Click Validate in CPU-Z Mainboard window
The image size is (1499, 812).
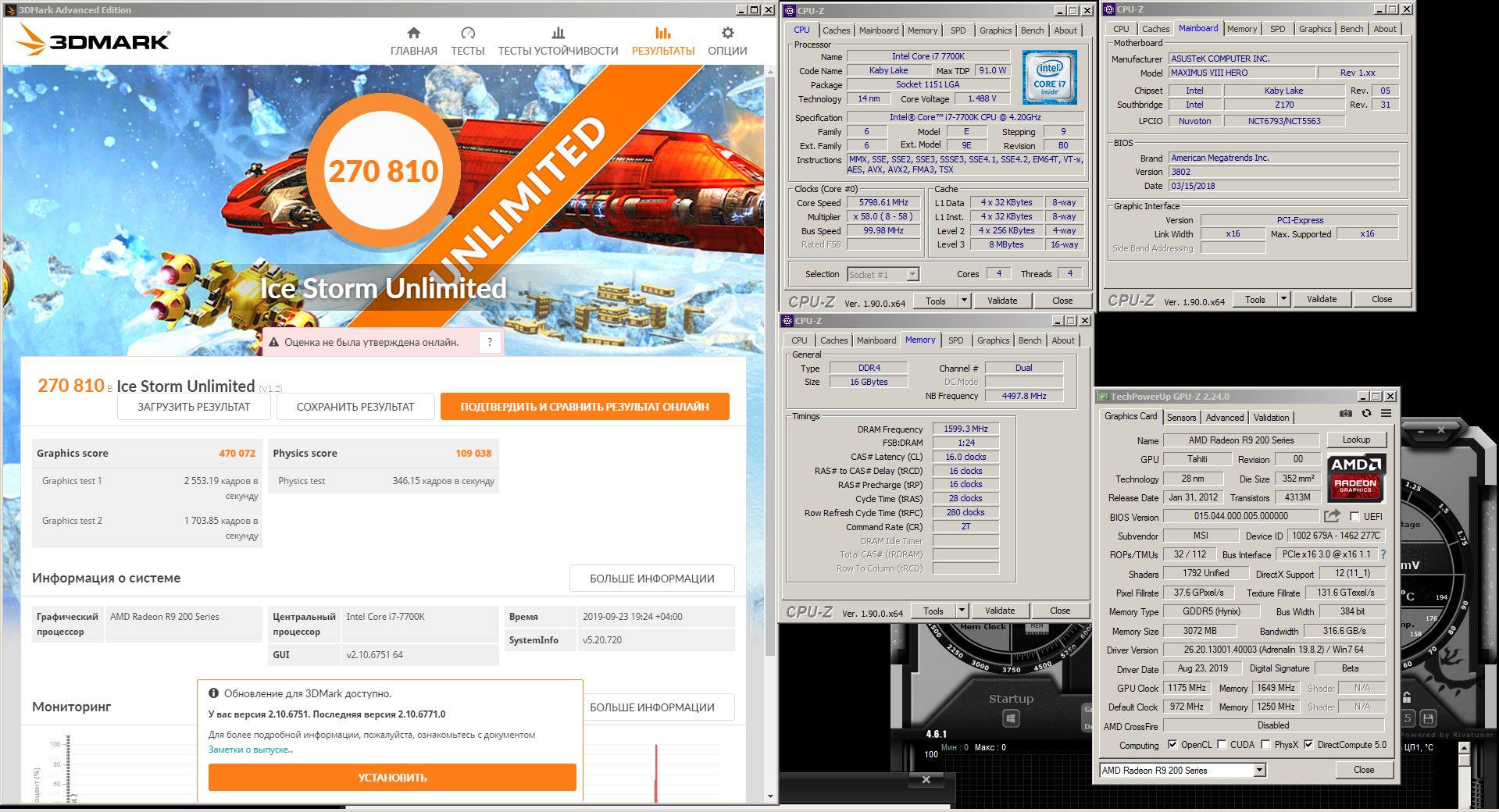click(1322, 299)
